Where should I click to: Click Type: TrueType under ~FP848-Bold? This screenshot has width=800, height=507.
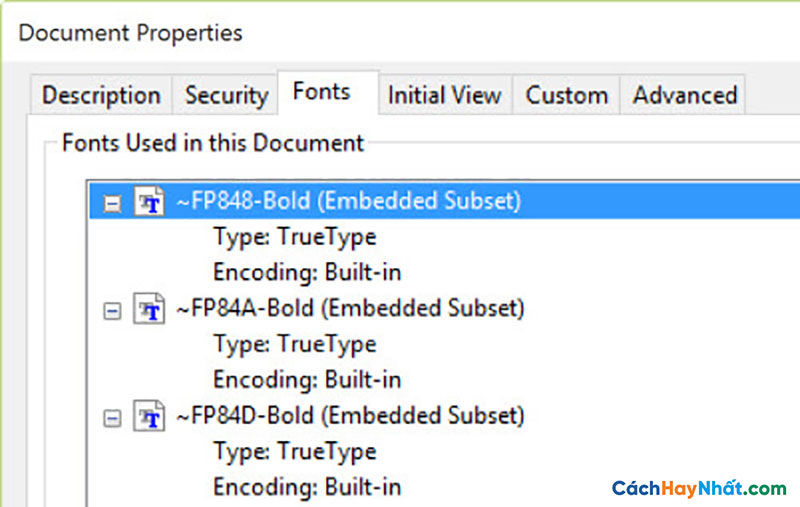point(295,237)
